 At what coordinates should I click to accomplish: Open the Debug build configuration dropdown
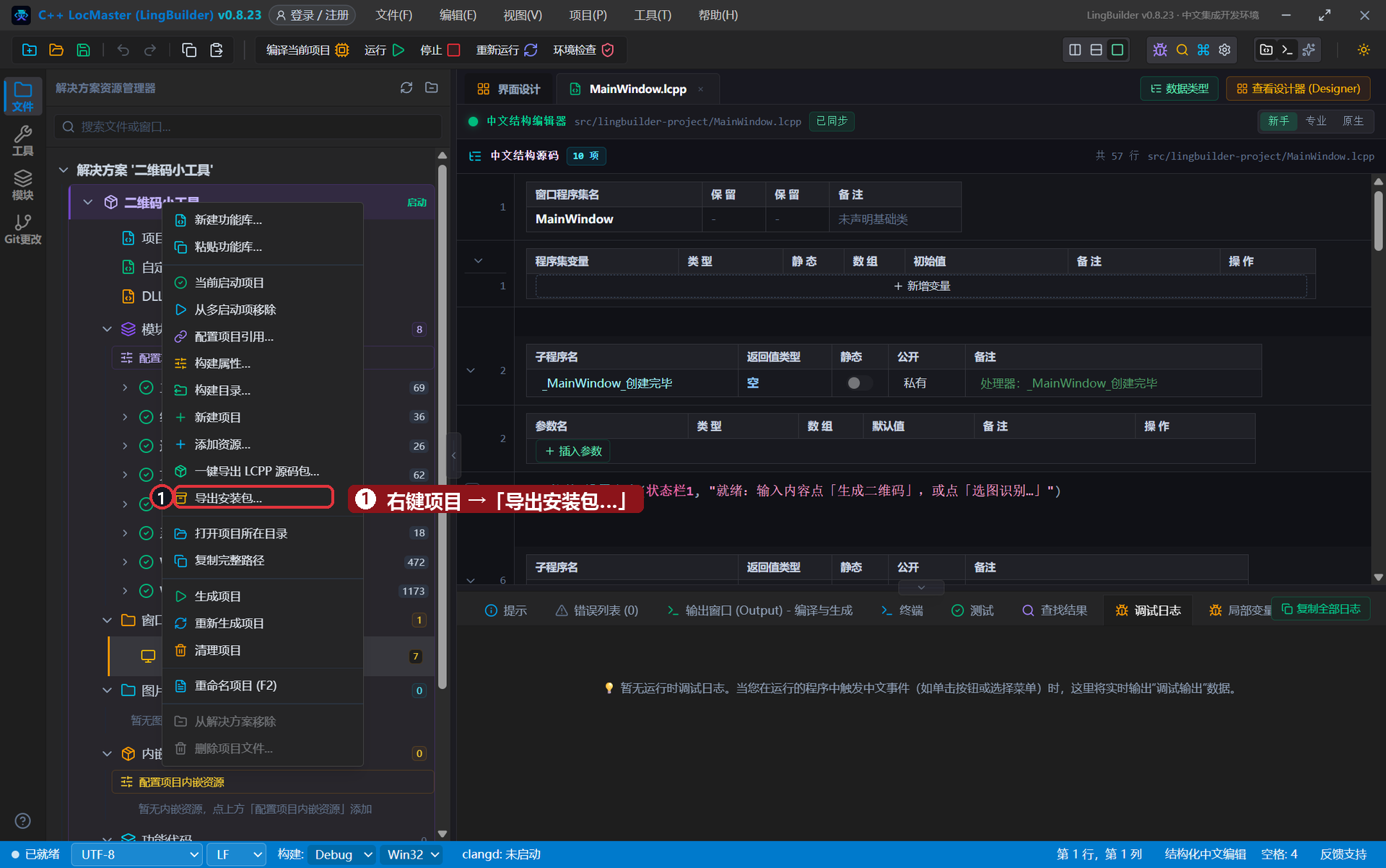click(342, 854)
